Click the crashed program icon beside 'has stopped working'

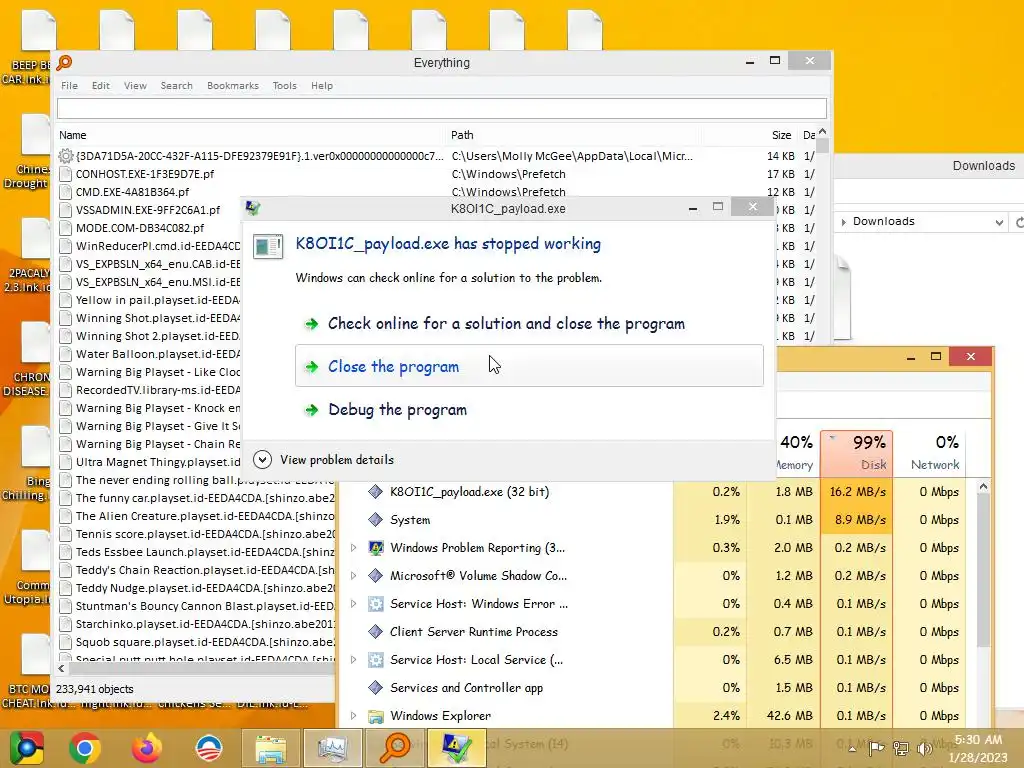[268, 247]
